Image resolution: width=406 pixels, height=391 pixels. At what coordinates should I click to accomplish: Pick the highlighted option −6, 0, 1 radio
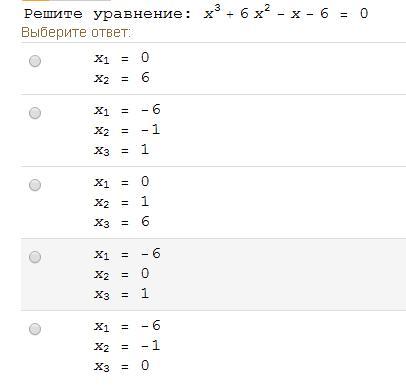tap(35, 257)
